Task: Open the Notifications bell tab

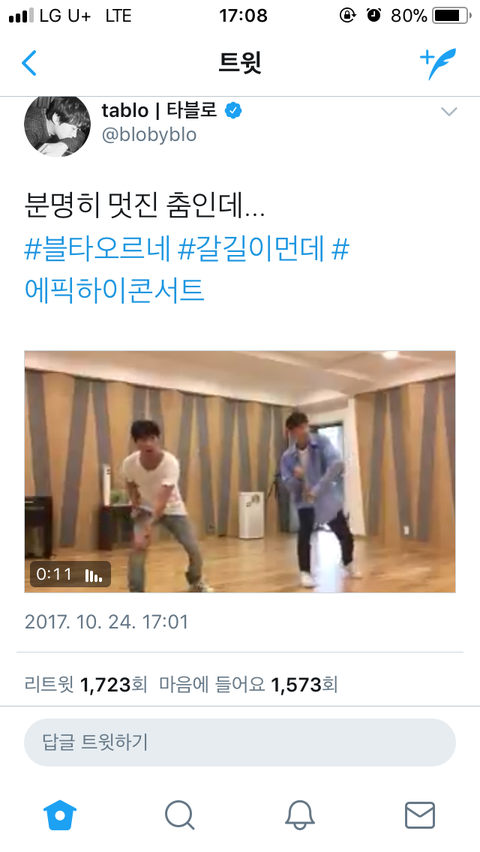Action: point(300,815)
